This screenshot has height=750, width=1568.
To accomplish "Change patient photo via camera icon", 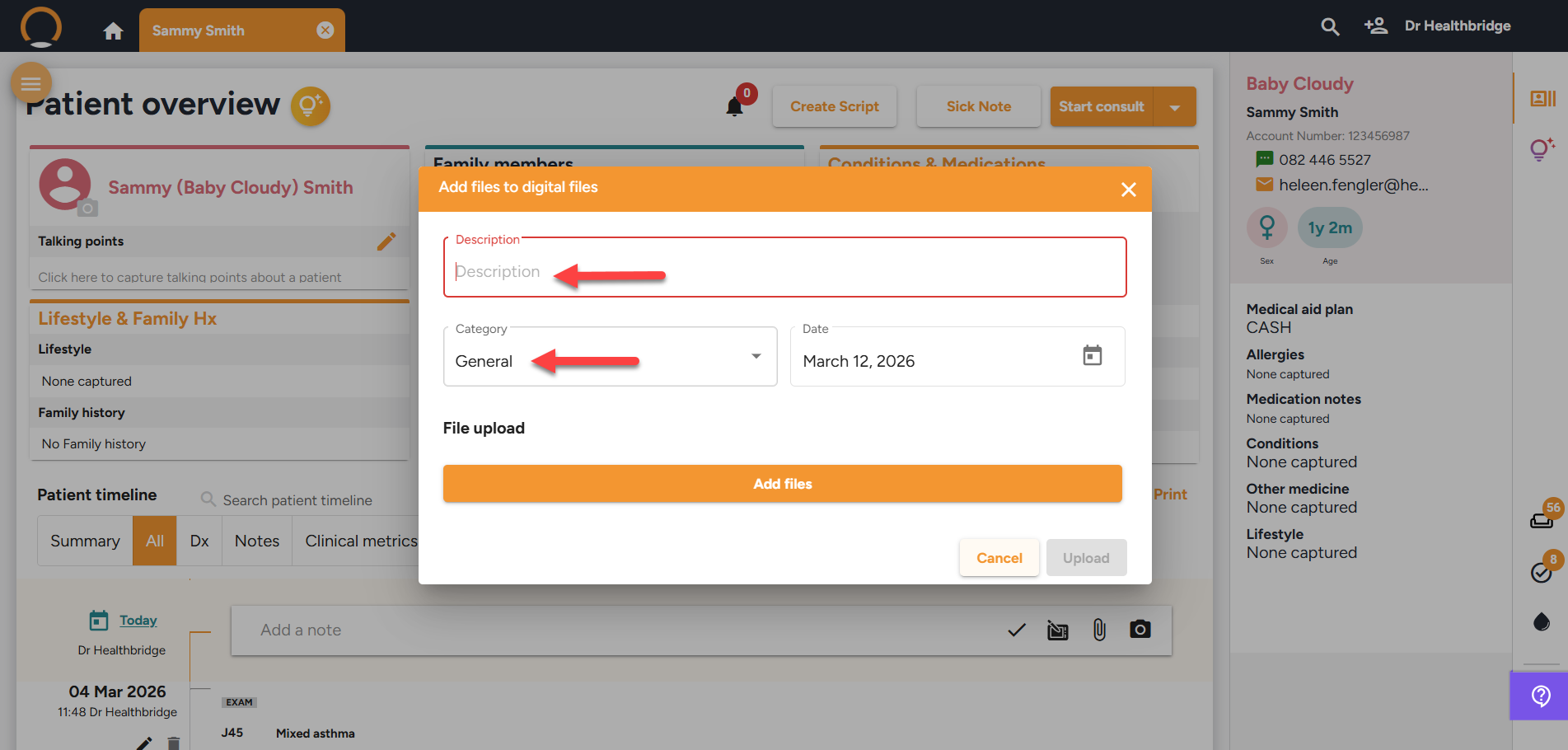I will [x=87, y=209].
